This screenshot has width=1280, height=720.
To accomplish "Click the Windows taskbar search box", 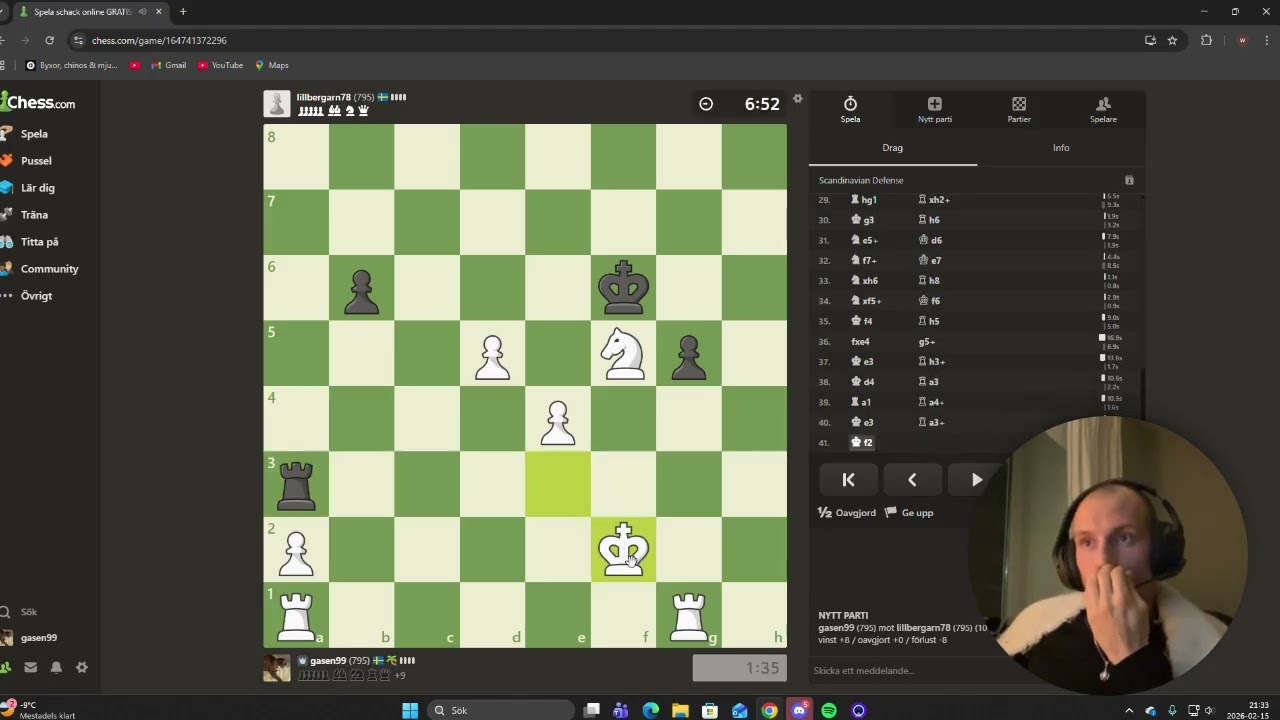I will 500,710.
